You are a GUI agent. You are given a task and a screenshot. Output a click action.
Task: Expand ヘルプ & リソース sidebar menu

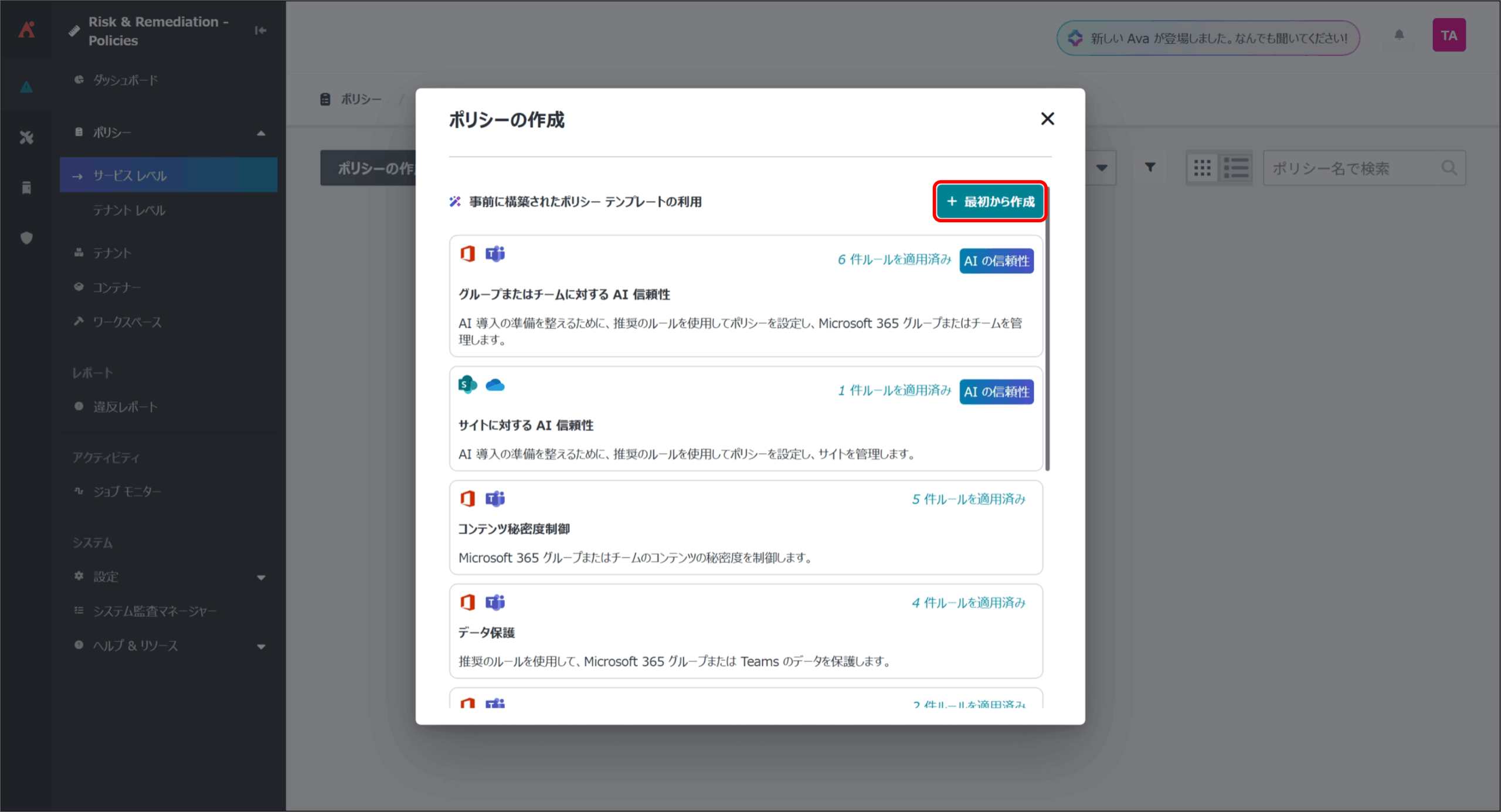[x=261, y=647]
